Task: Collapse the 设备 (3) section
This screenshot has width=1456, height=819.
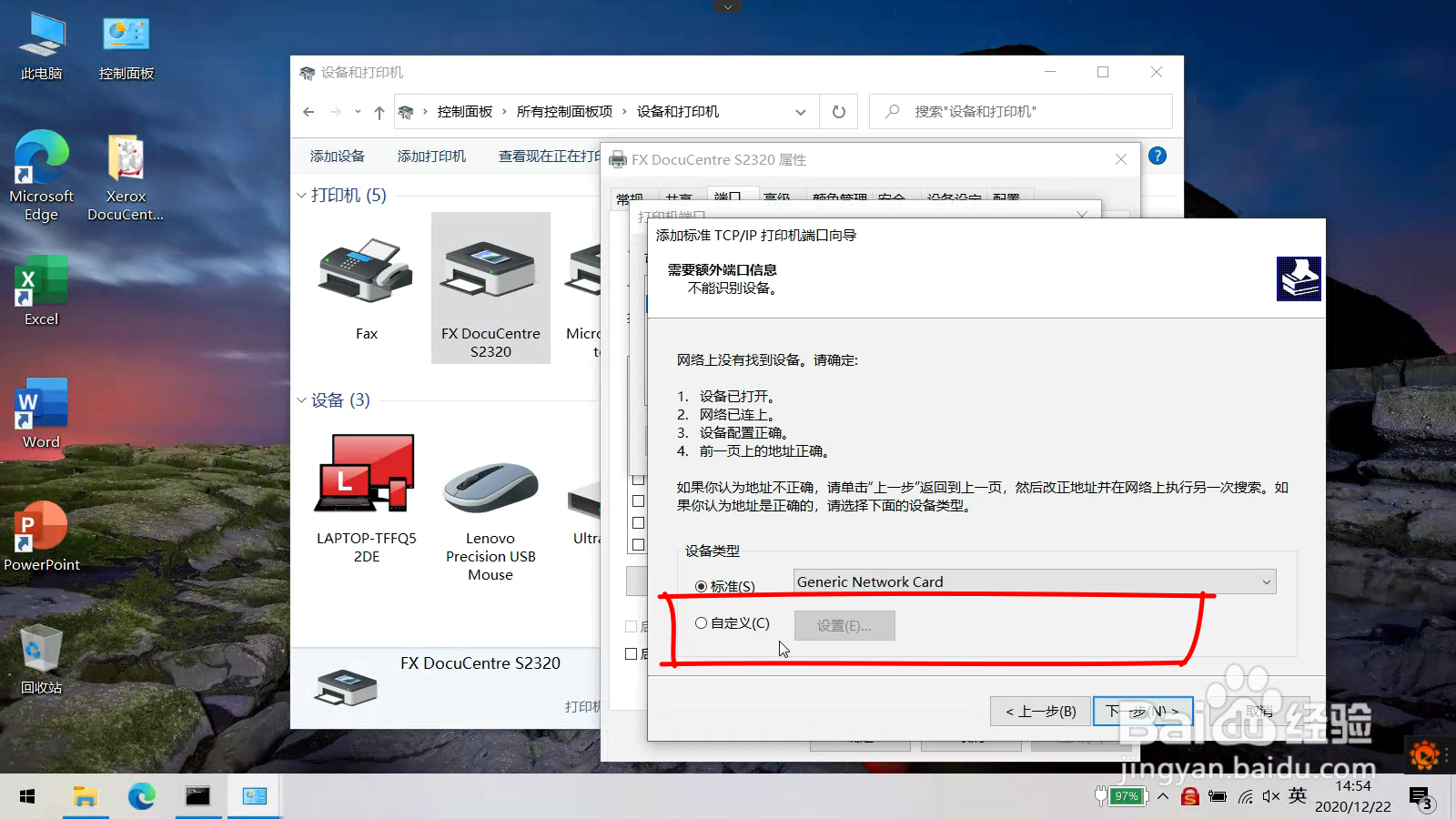Action: click(x=301, y=400)
